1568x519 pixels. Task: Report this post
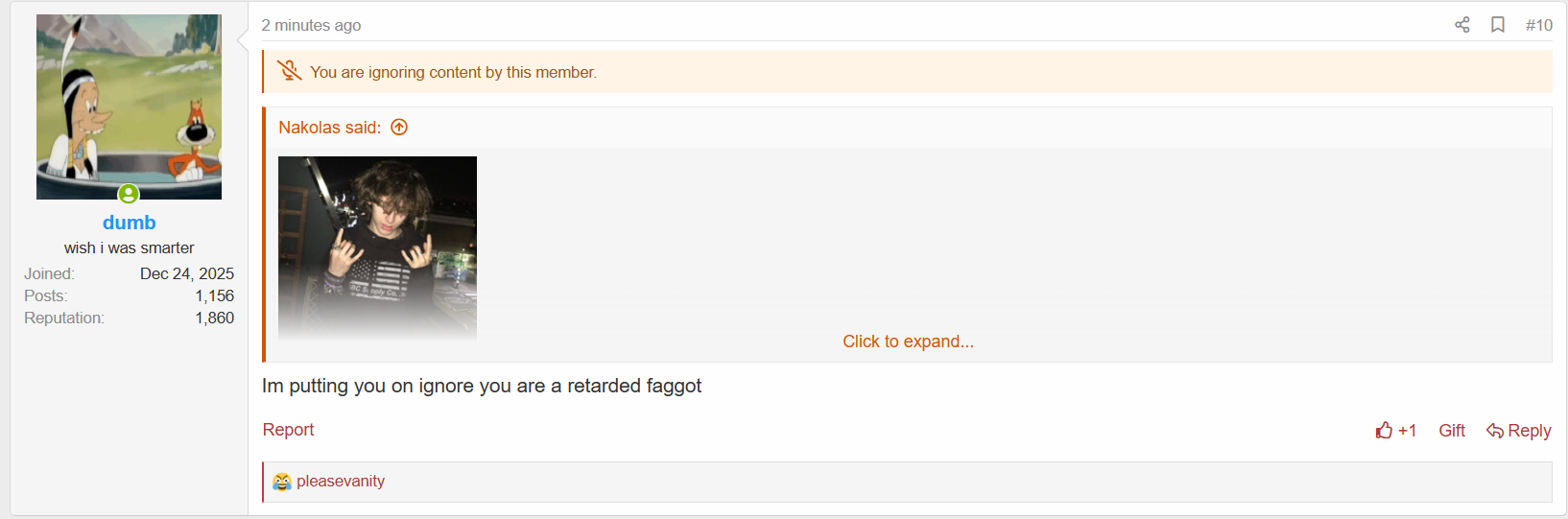tap(288, 430)
